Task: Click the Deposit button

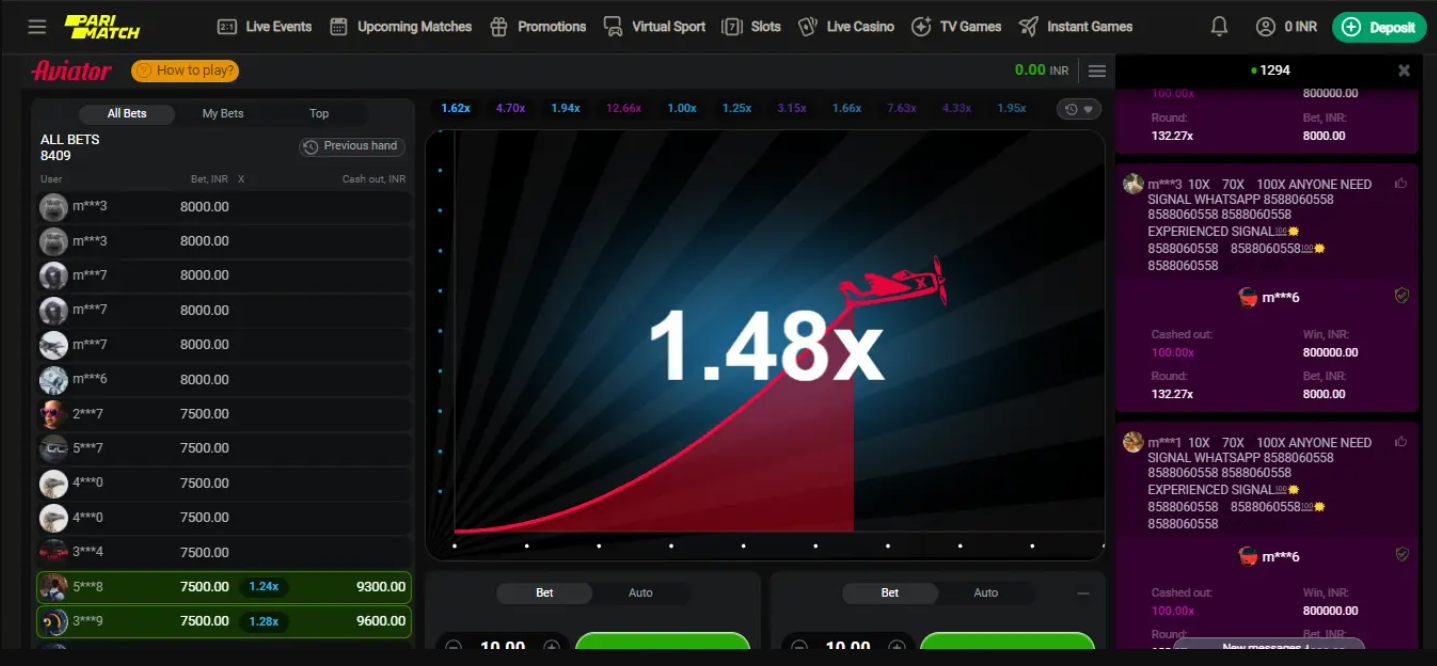Action: [1379, 27]
